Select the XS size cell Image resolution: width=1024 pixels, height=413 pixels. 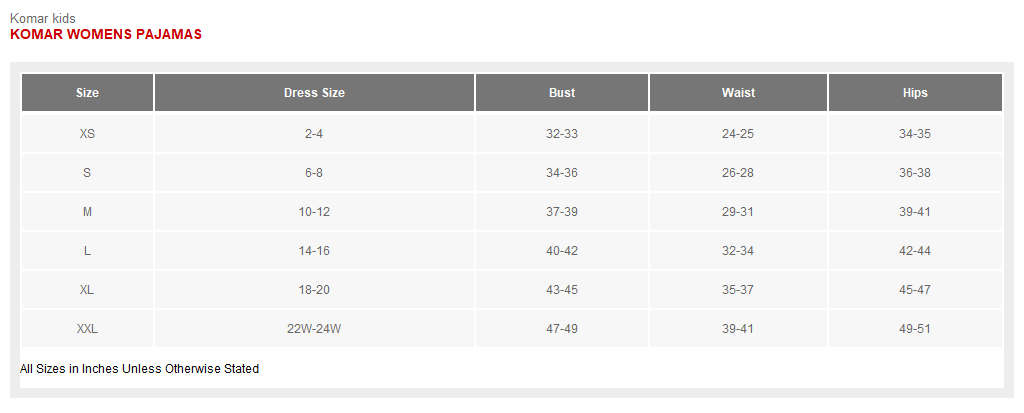click(x=87, y=134)
